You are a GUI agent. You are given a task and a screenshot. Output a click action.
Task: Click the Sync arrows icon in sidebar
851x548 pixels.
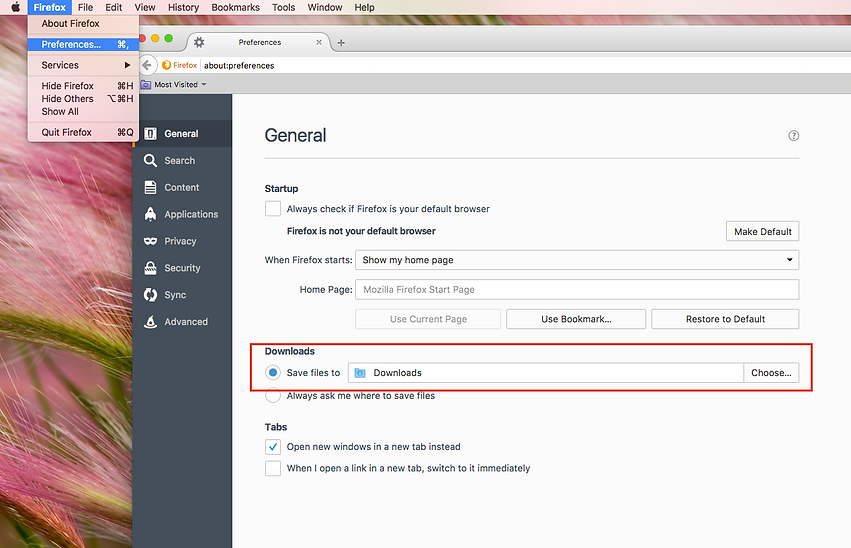[150, 295]
